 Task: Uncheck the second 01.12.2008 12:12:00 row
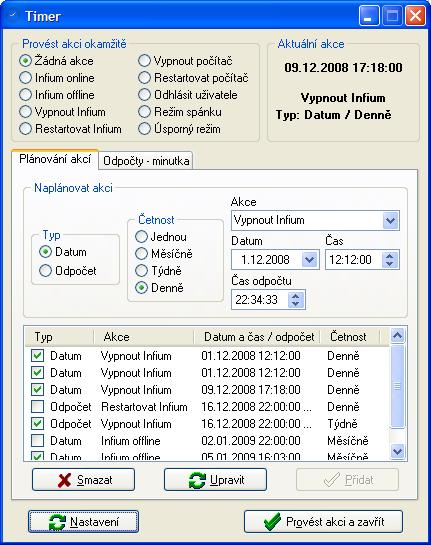pos(38,373)
